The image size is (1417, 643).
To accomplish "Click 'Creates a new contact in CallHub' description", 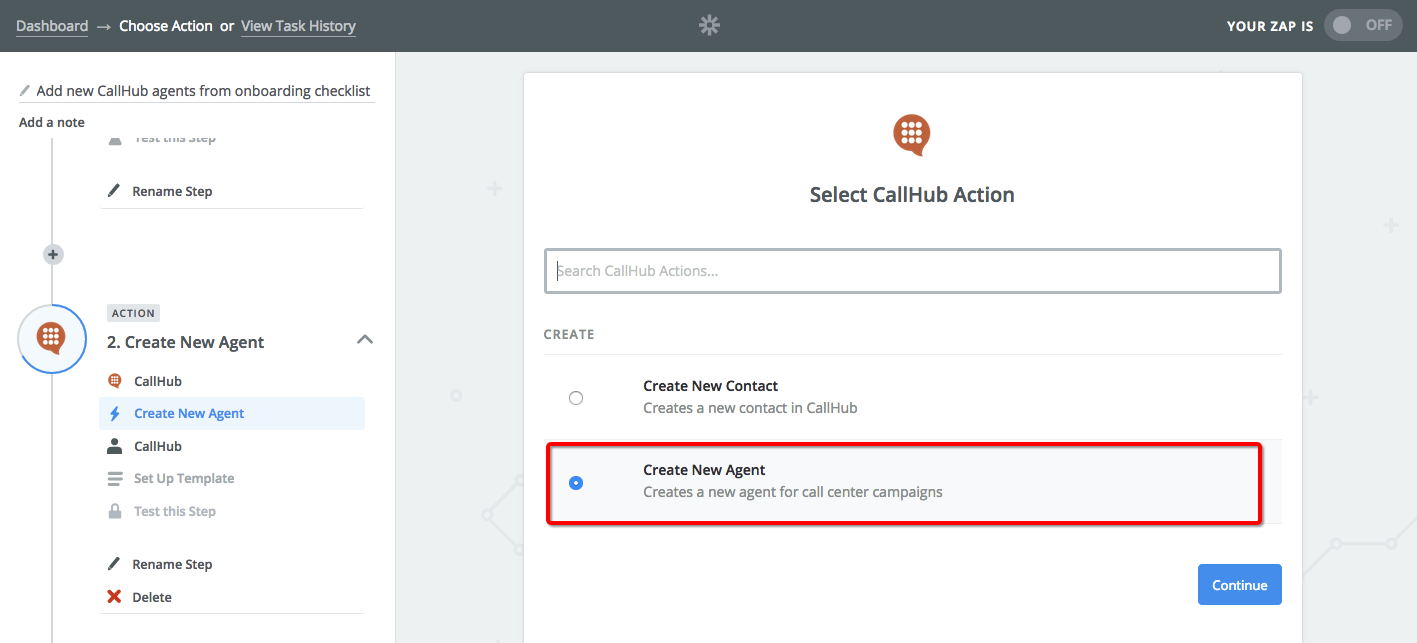I will 750,408.
